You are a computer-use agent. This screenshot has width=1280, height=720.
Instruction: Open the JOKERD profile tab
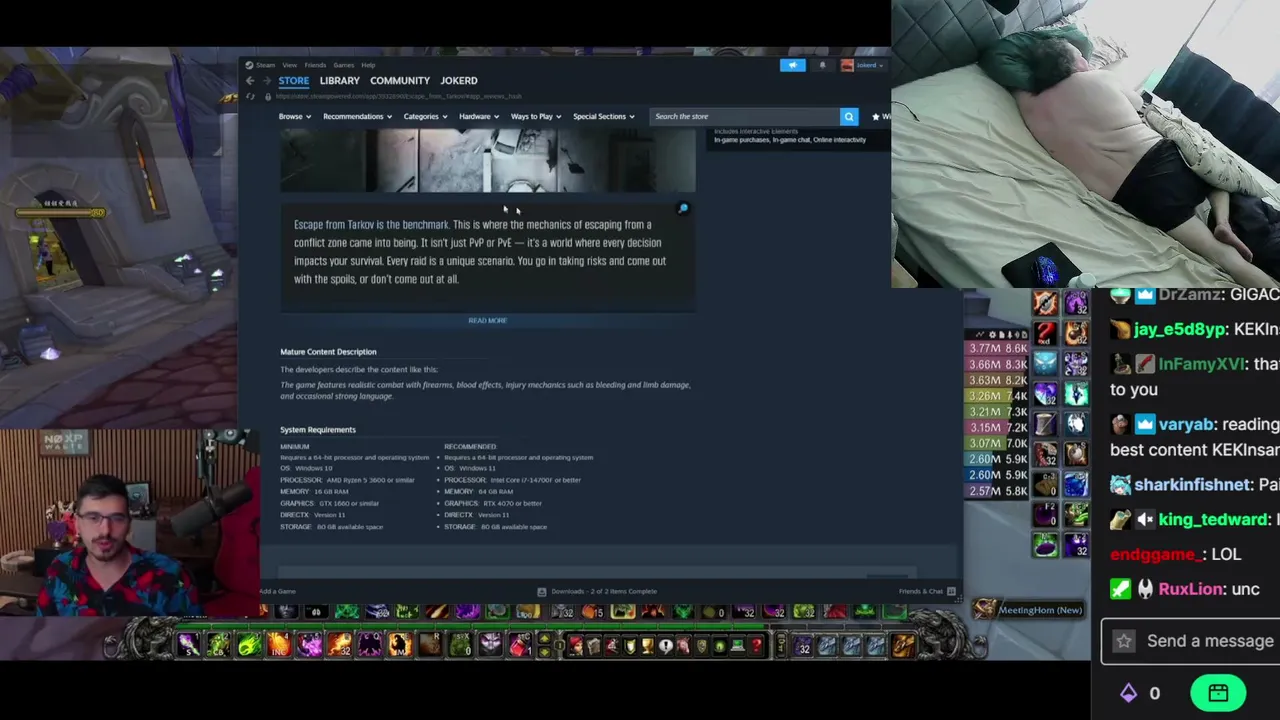point(459,80)
